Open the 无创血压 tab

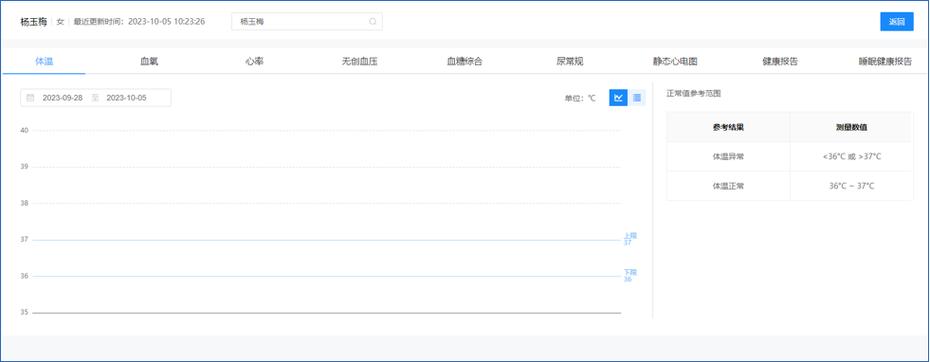coord(359,61)
